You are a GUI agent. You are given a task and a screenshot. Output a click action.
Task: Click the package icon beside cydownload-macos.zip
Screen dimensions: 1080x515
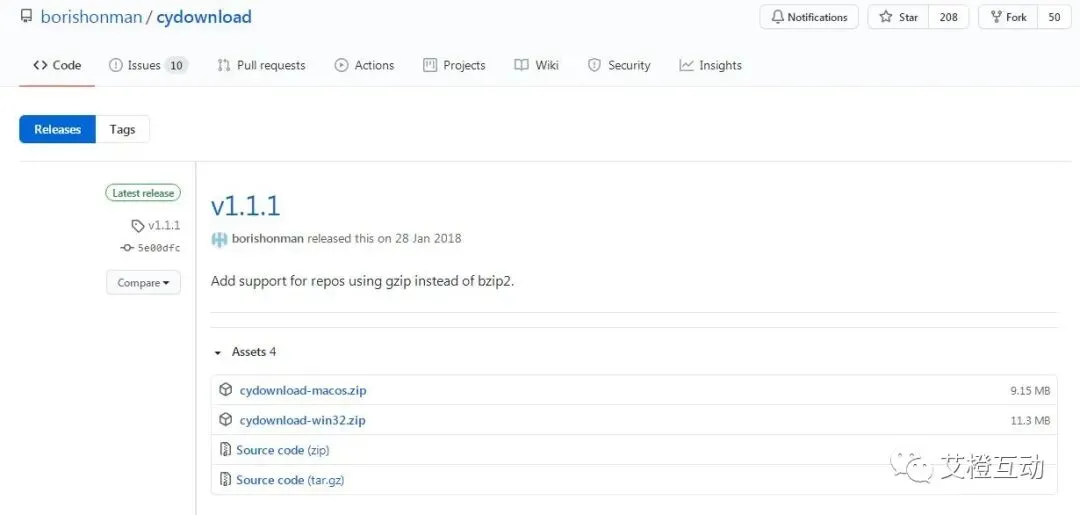pyautogui.click(x=225, y=390)
